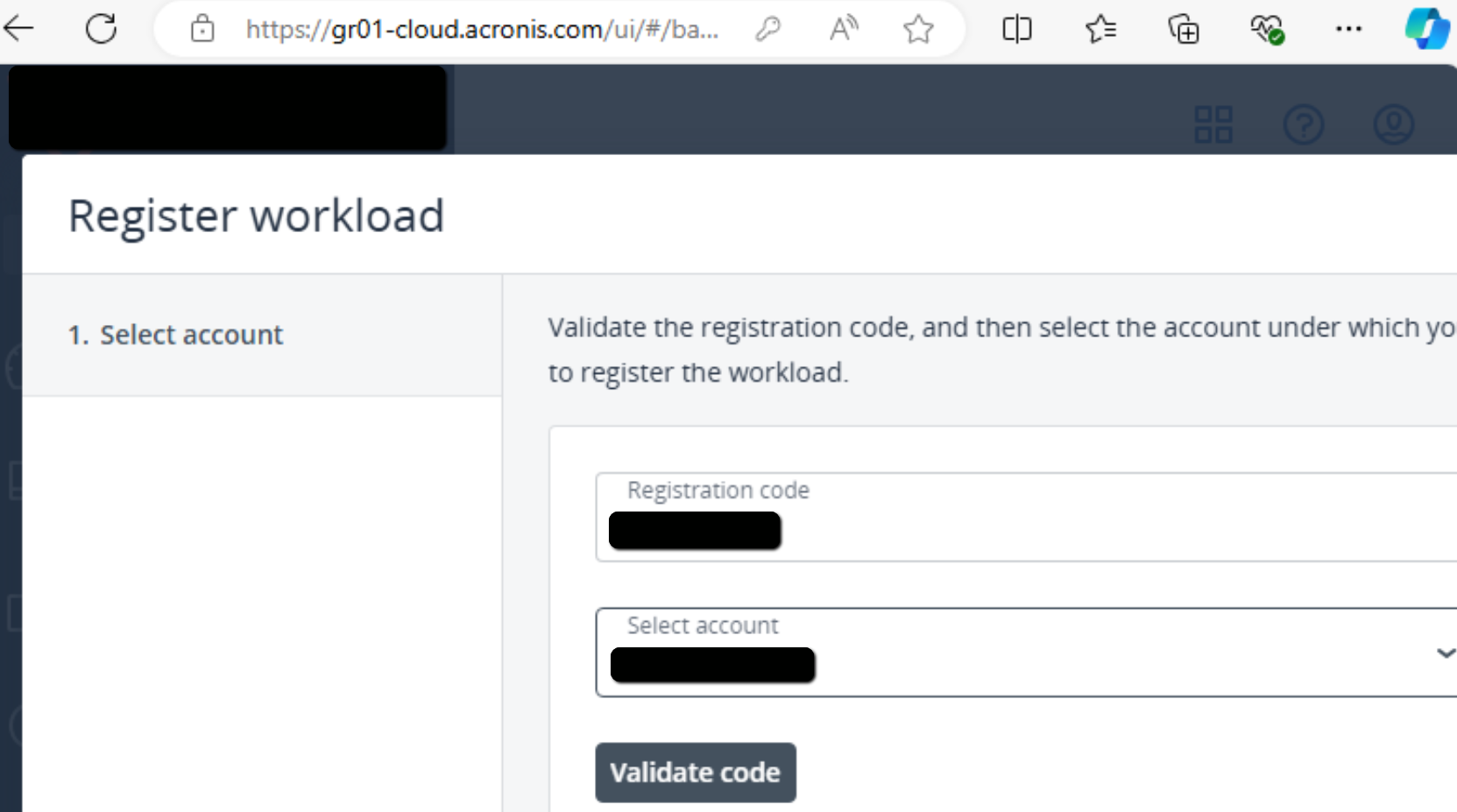
Task: Open Acronis user account icon
Action: click(x=1393, y=124)
